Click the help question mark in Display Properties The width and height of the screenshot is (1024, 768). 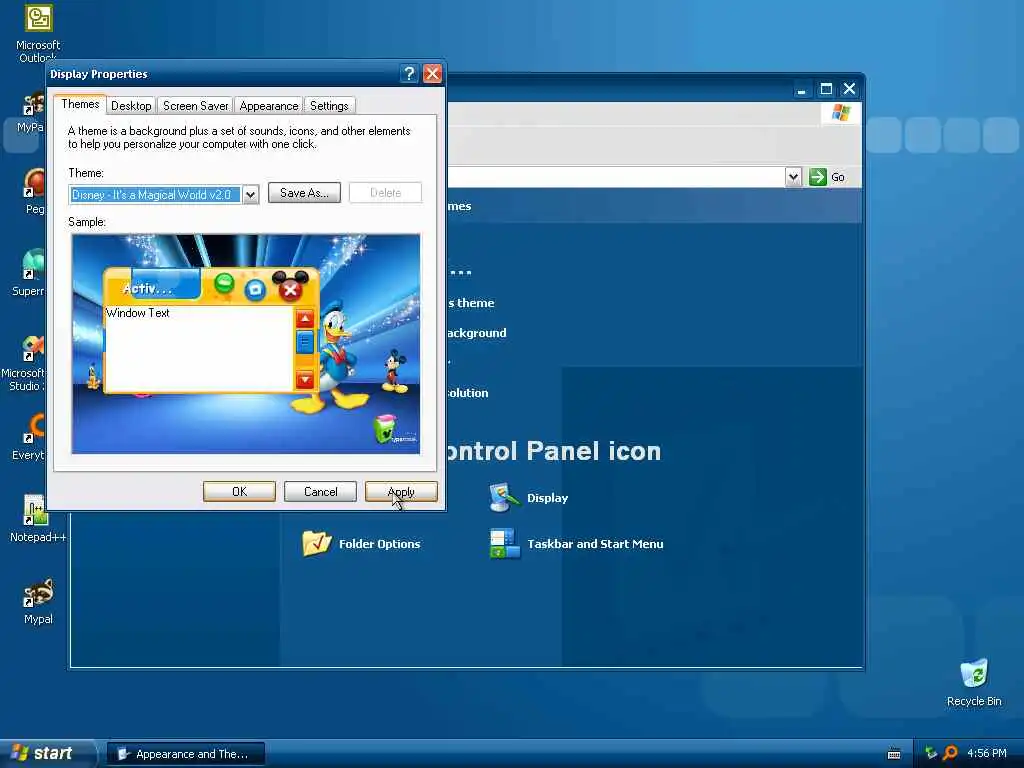[409, 74]
